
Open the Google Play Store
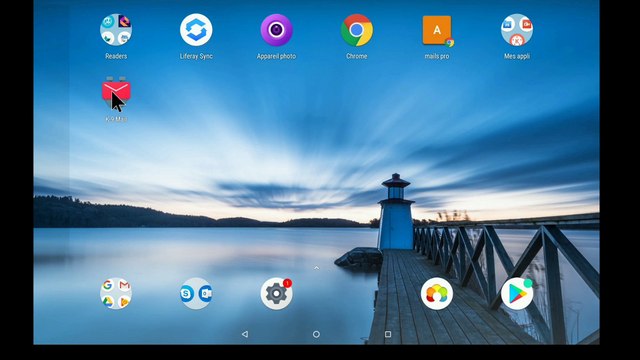[517, 293]
